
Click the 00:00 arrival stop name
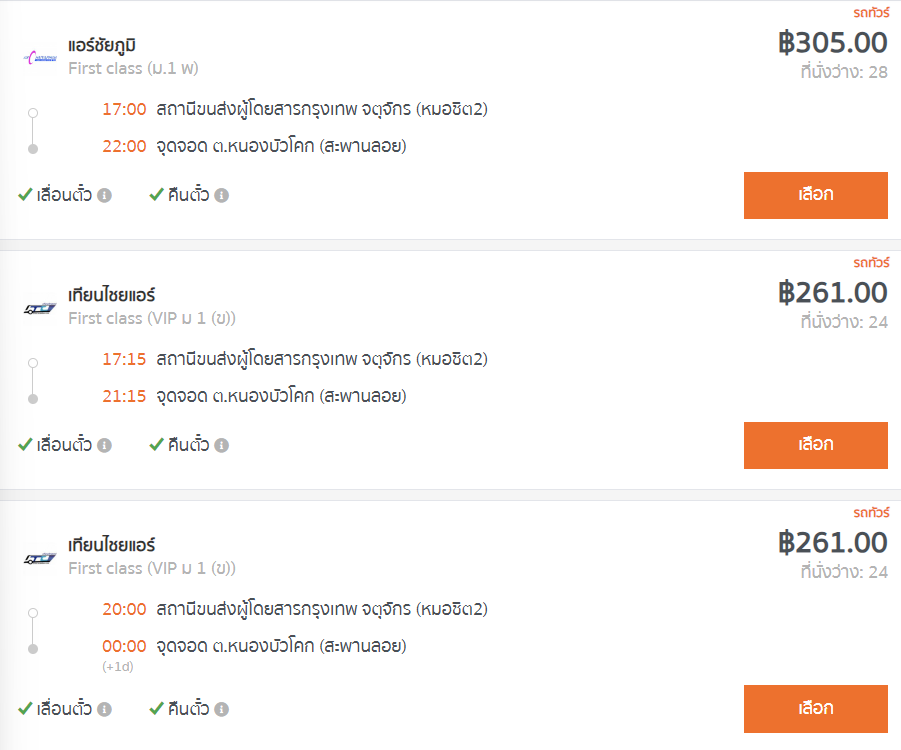[281, 646]
